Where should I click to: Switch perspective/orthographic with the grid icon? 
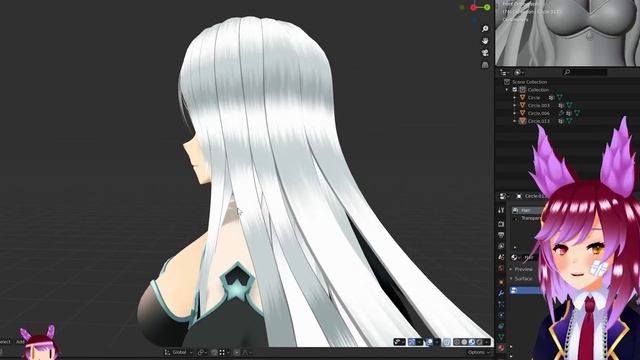pyautogui.click(x=485, y=64)
